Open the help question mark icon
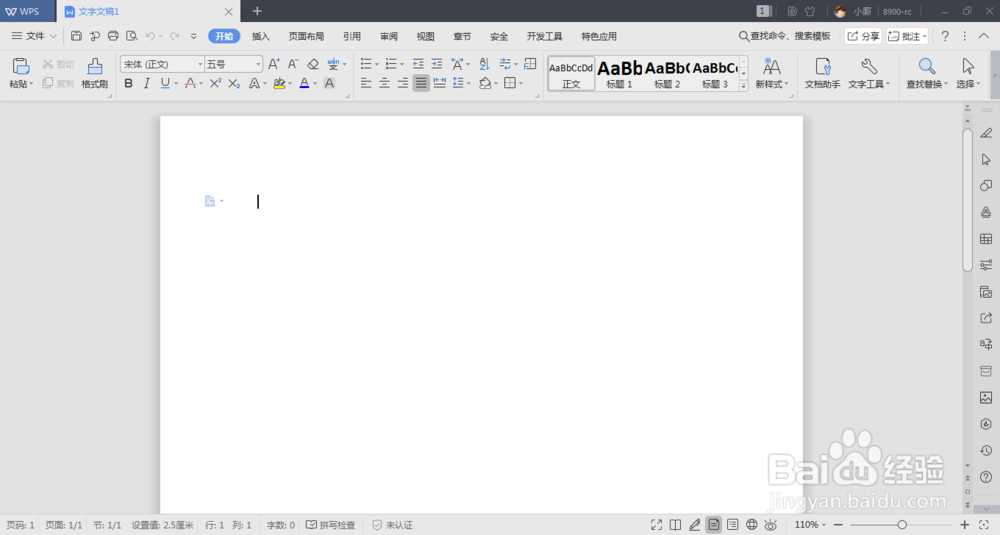The width and height of the screenshot is (1000, 535). coord(945,36)
